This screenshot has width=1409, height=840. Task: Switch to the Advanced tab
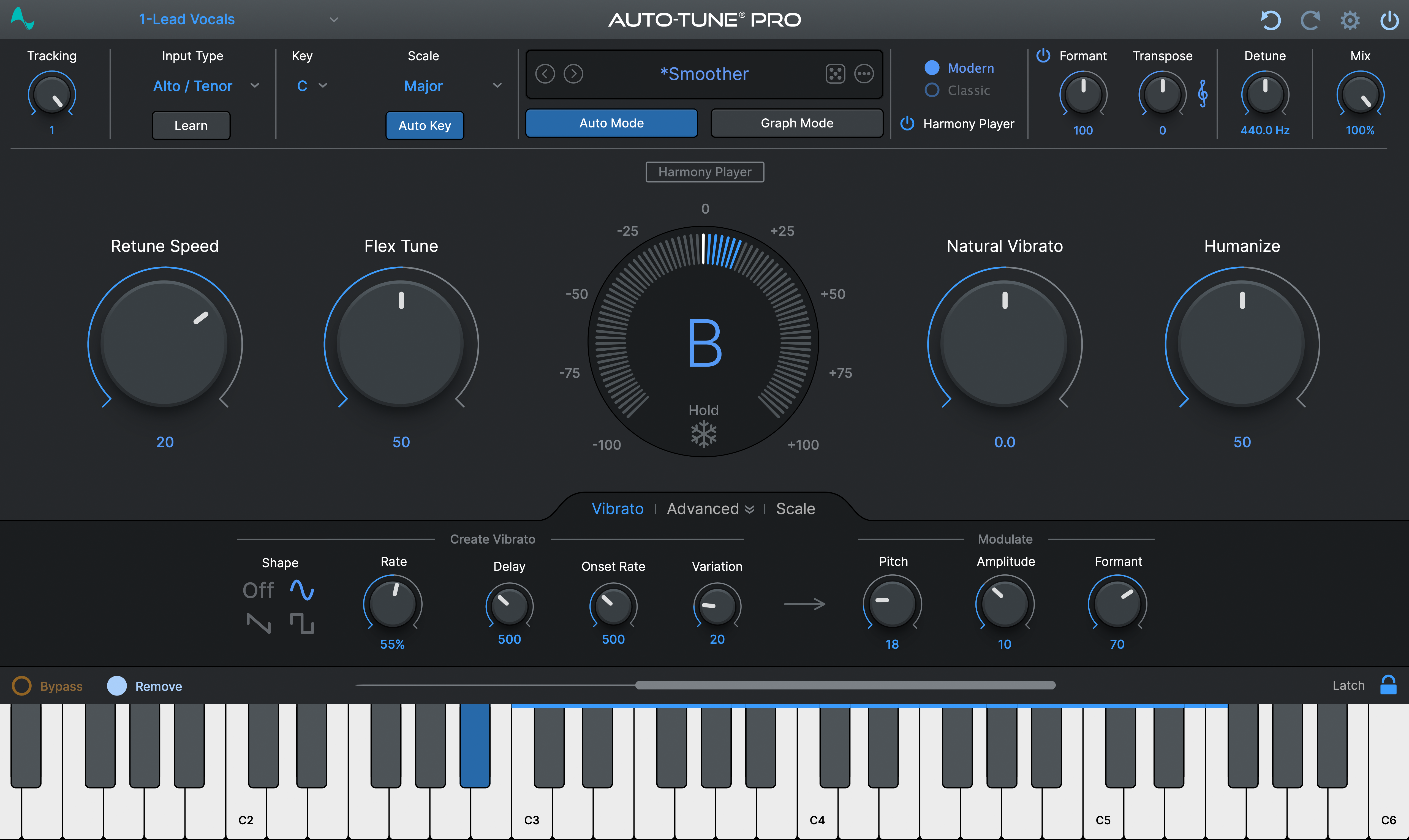click(703, 508)
